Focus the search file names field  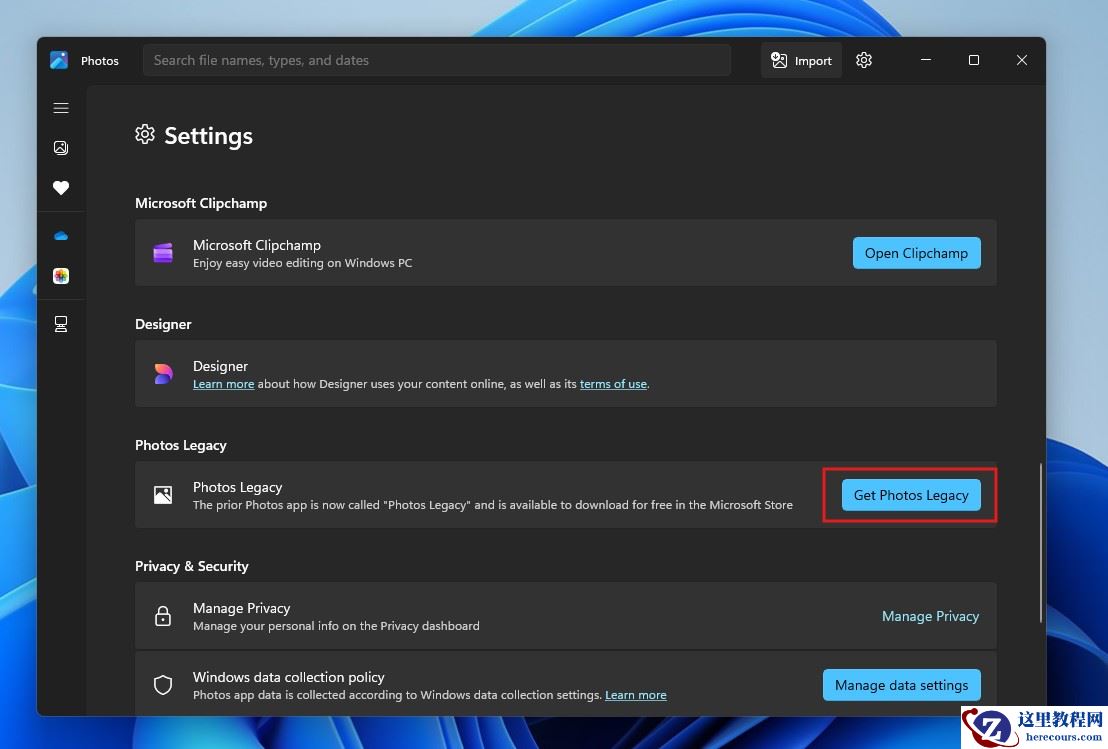[x=436, y=61]
